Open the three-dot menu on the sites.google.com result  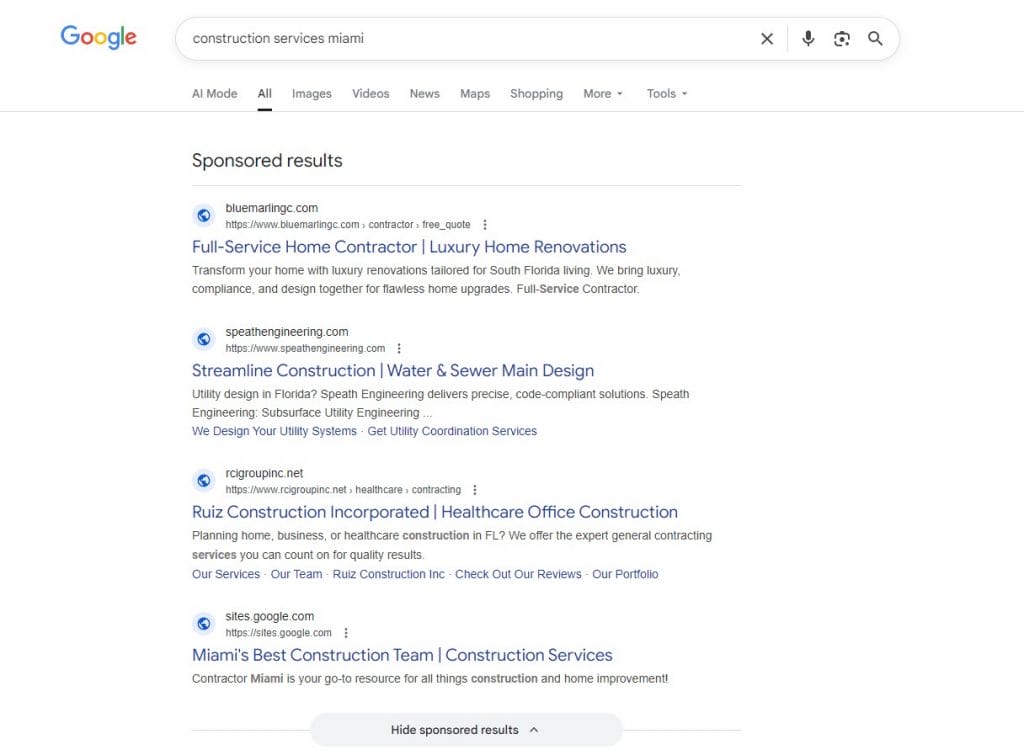(x=345, y=632)
